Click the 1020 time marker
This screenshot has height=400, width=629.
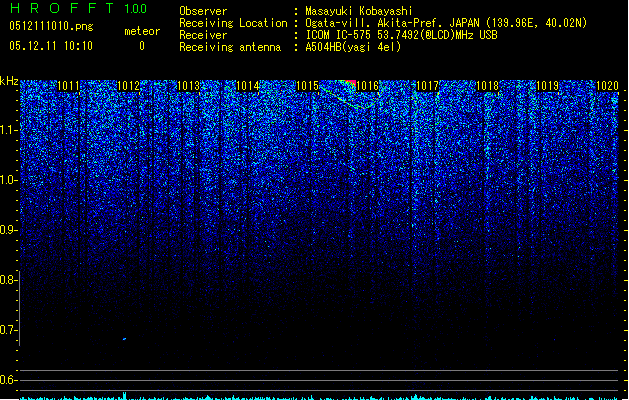(x=607, y=86)
